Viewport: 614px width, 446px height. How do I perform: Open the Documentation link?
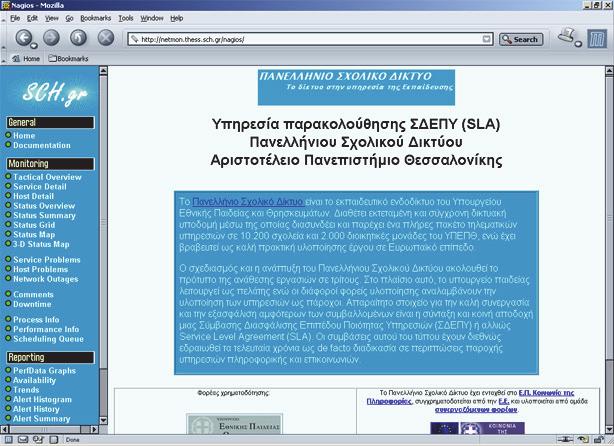pyautogui.click(x=42, y=145)
